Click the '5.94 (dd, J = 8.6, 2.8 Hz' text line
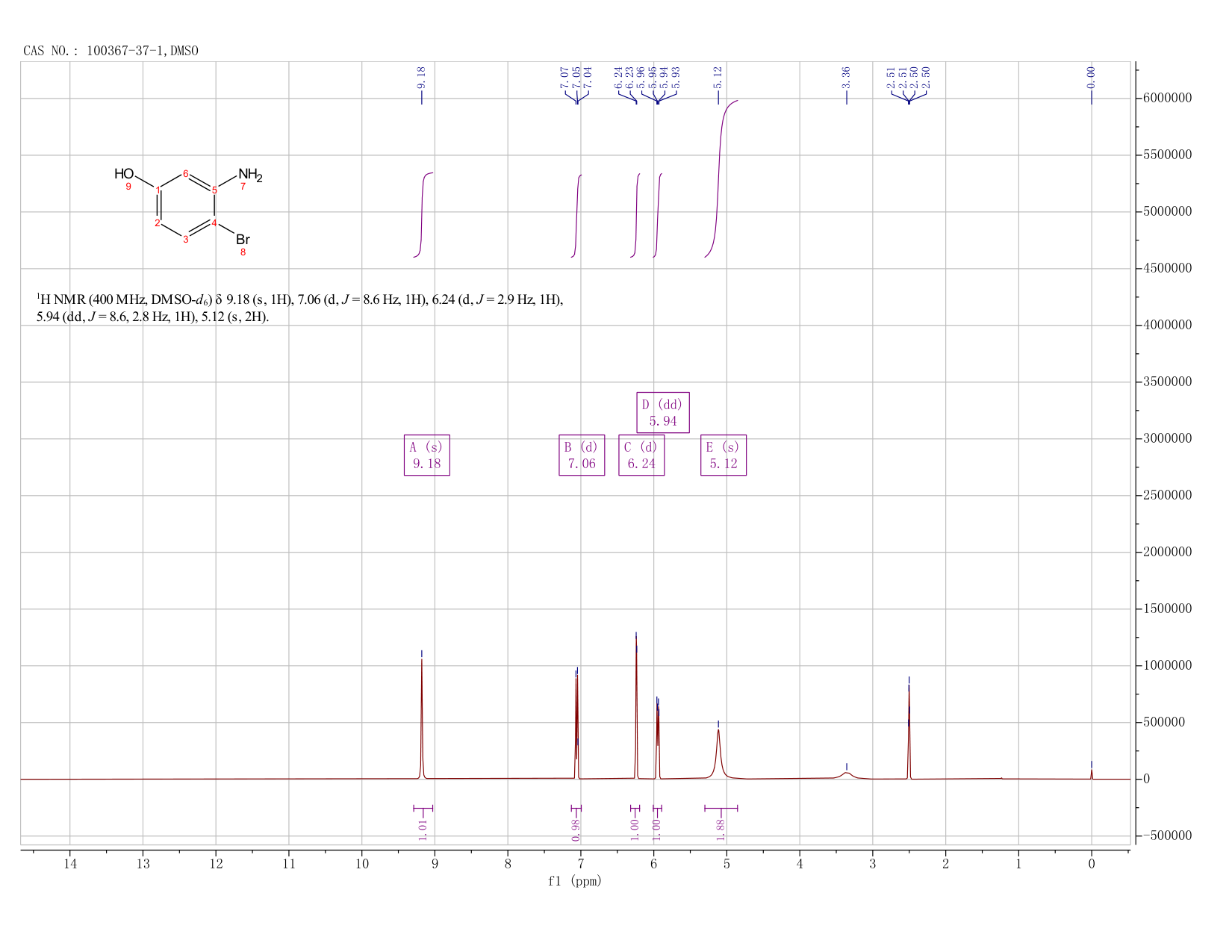The height and width of the screenshot is (952, 1232). click(153, 317)
